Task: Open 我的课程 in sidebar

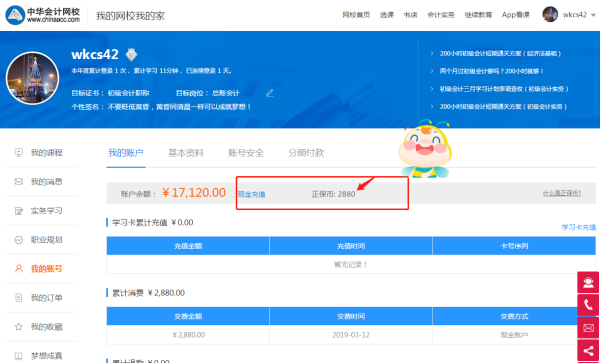Action: click(46, 153)
